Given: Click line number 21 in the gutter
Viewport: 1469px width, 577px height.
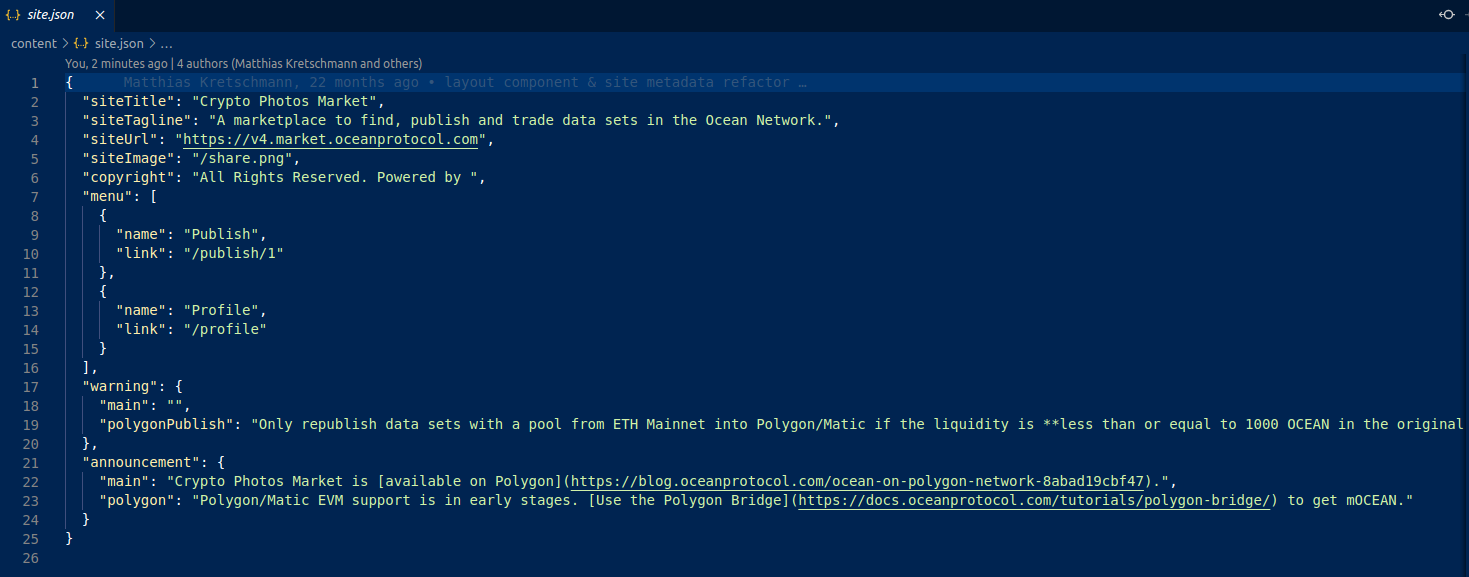Looking at the screenshot, I should coord(30,462).
